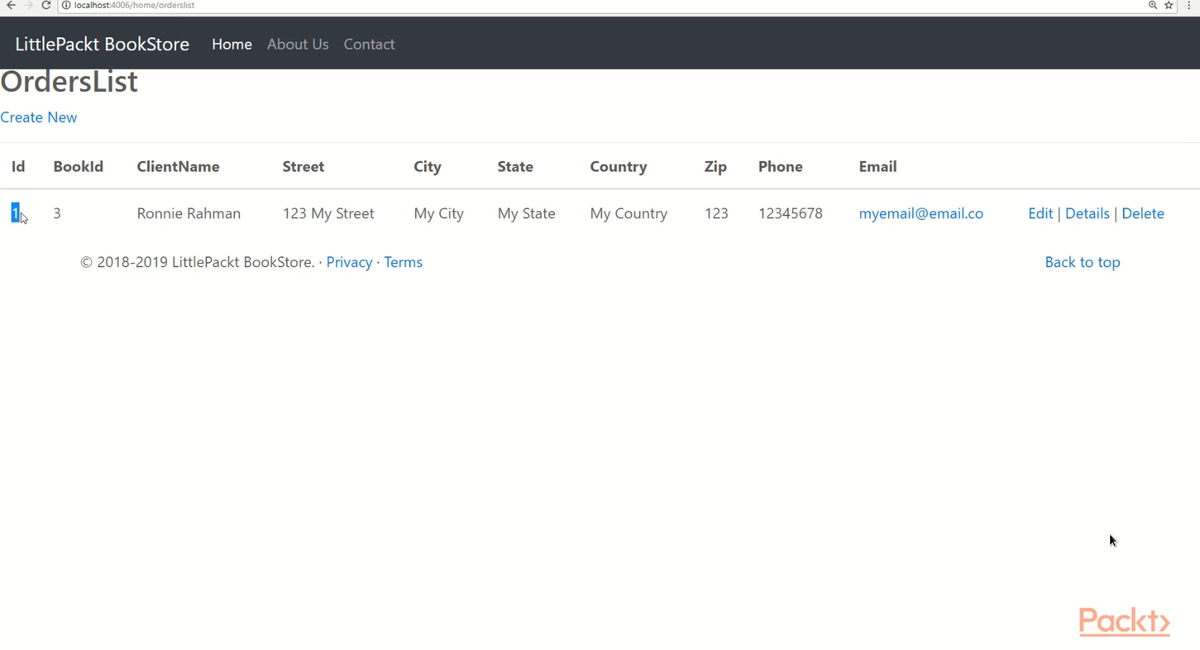Image resolution: width=1200 pixels, height=650 pixels.
Task: Click the Create New link
Action: click(39, 117)
